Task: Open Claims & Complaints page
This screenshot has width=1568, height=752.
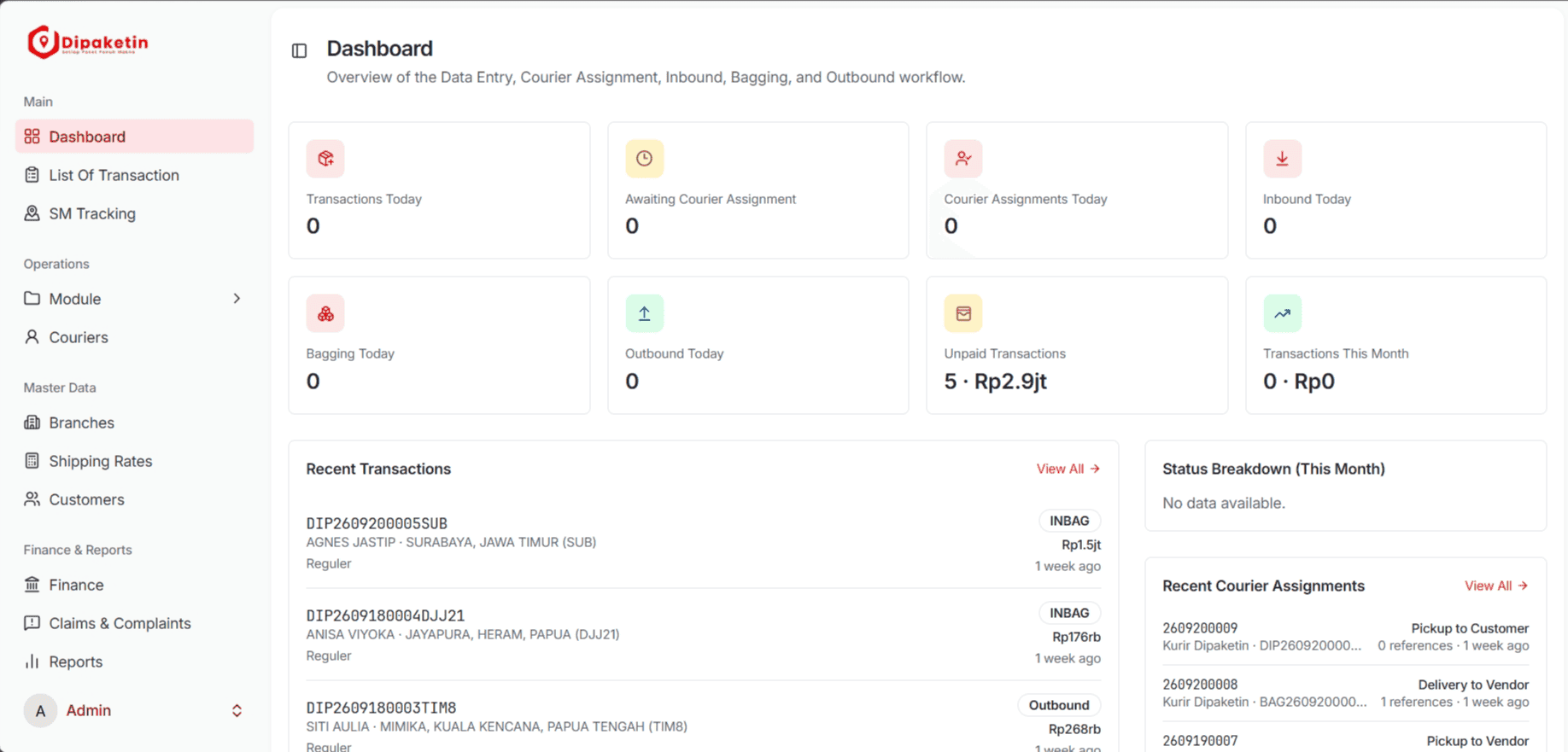Action: [x=134, y=623]
